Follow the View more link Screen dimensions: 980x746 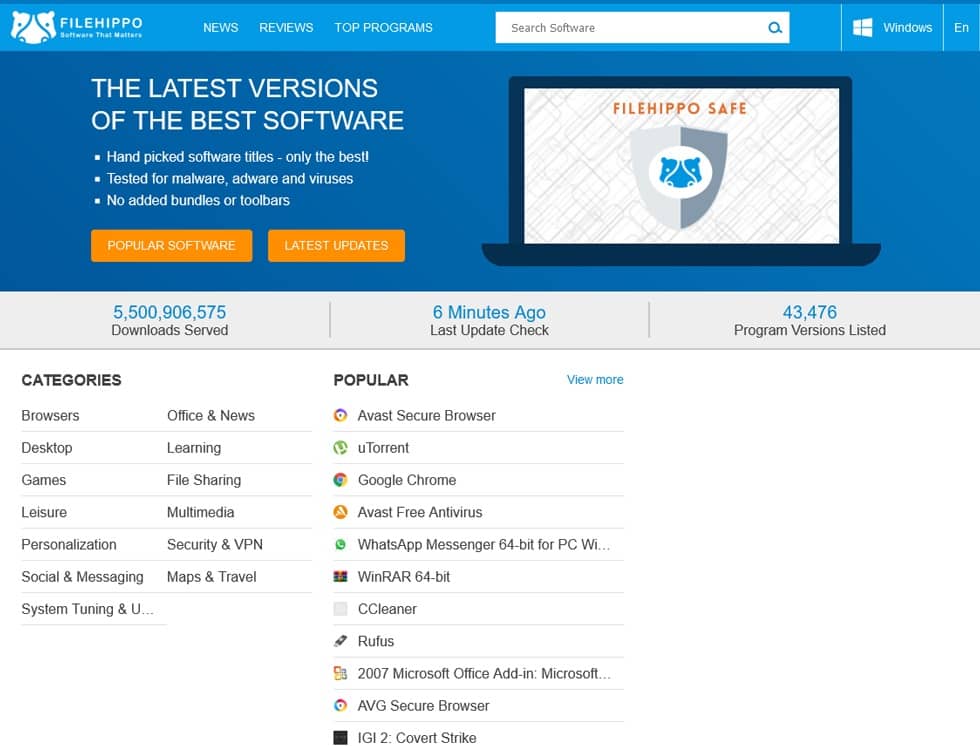point(595,380)
